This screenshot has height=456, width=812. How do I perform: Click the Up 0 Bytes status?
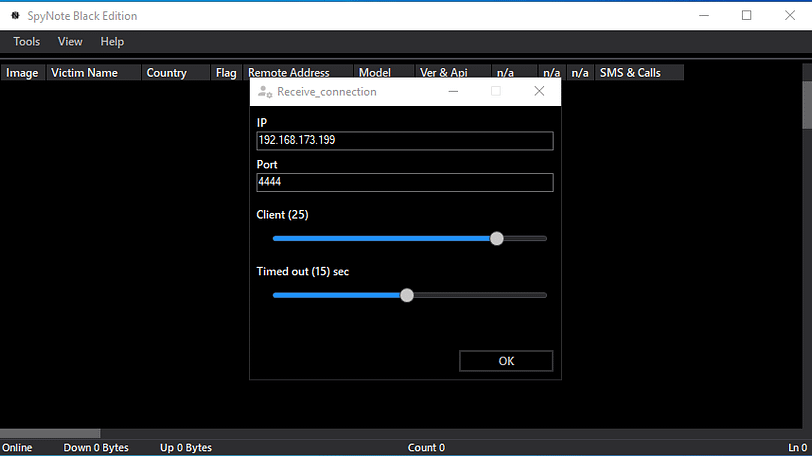pyautogui.click(x=186, y=448)
